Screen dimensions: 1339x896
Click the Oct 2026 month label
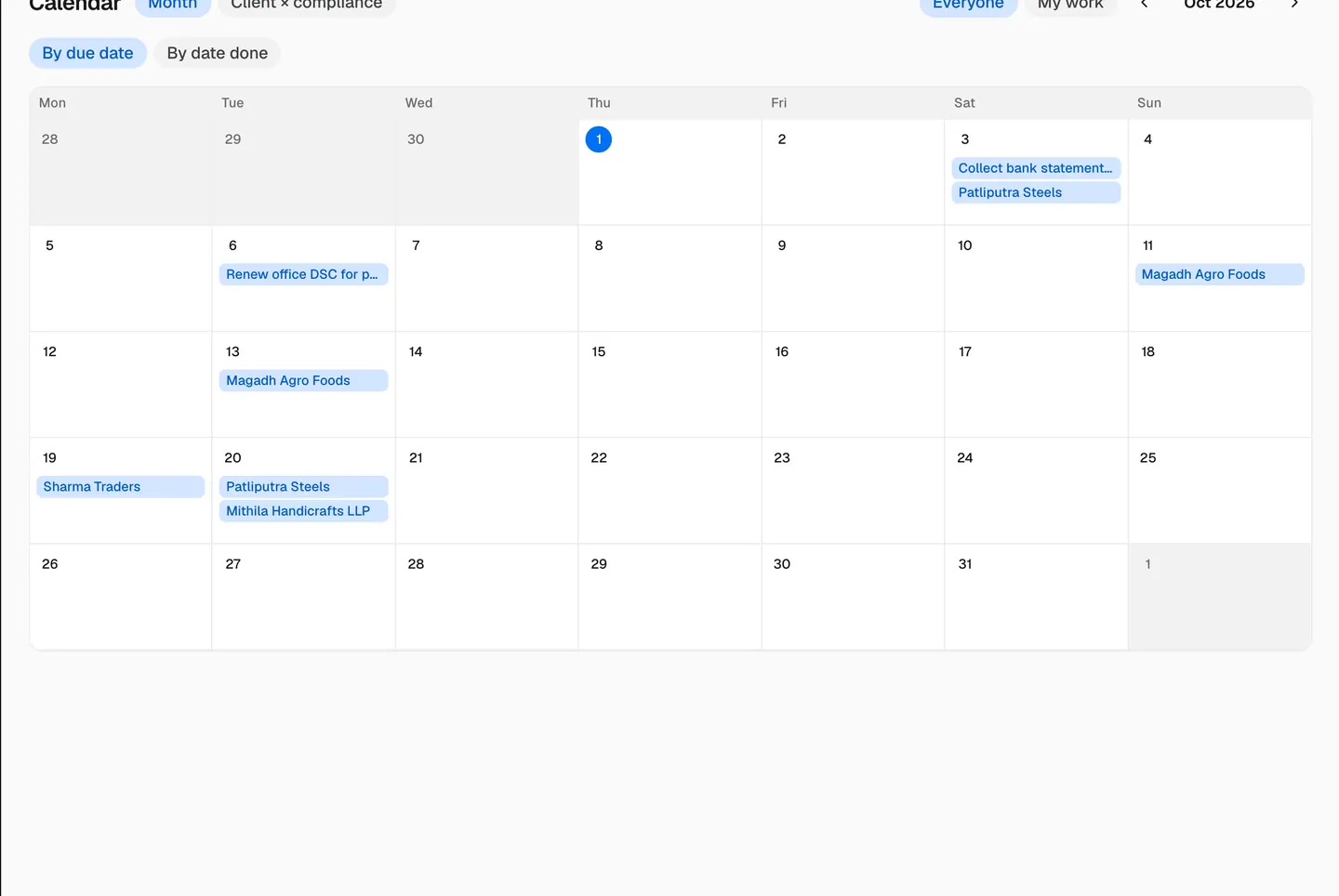[1219, 5]
